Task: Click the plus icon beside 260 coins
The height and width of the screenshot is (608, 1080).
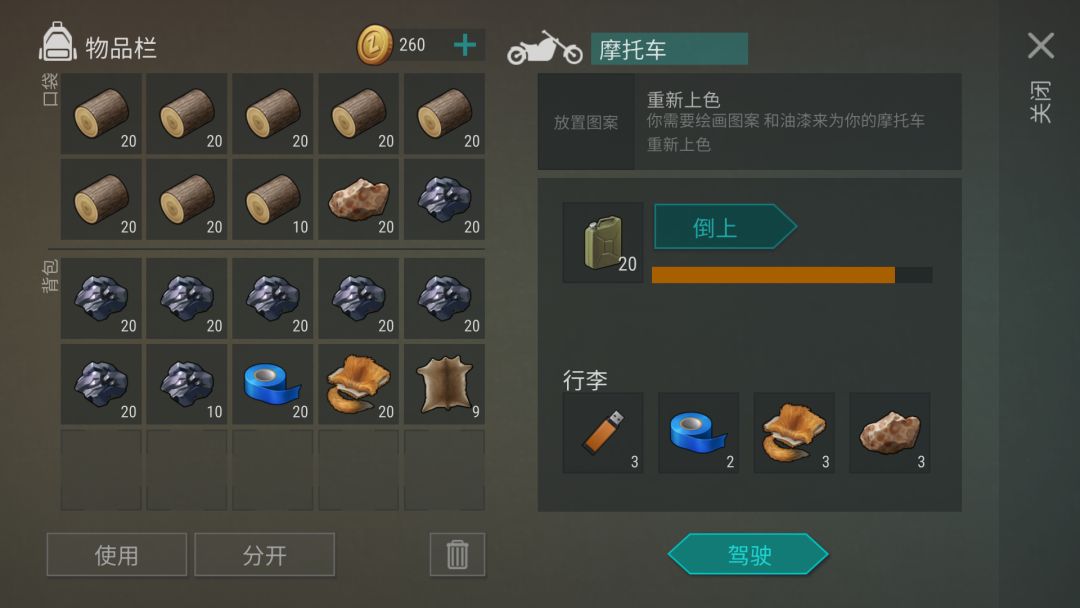Action: point(465,45)
